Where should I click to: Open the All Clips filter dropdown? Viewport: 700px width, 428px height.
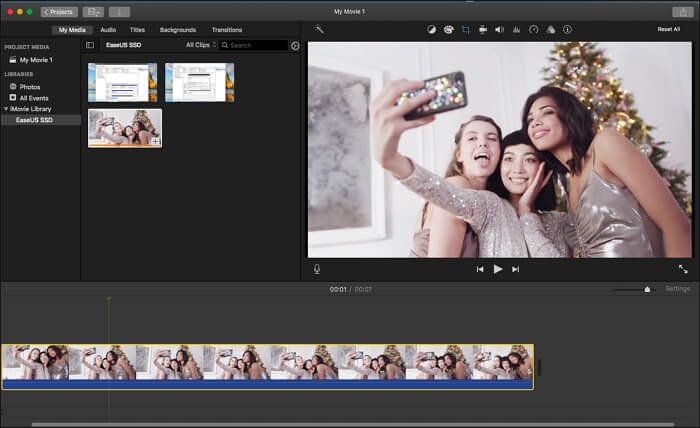201,45
